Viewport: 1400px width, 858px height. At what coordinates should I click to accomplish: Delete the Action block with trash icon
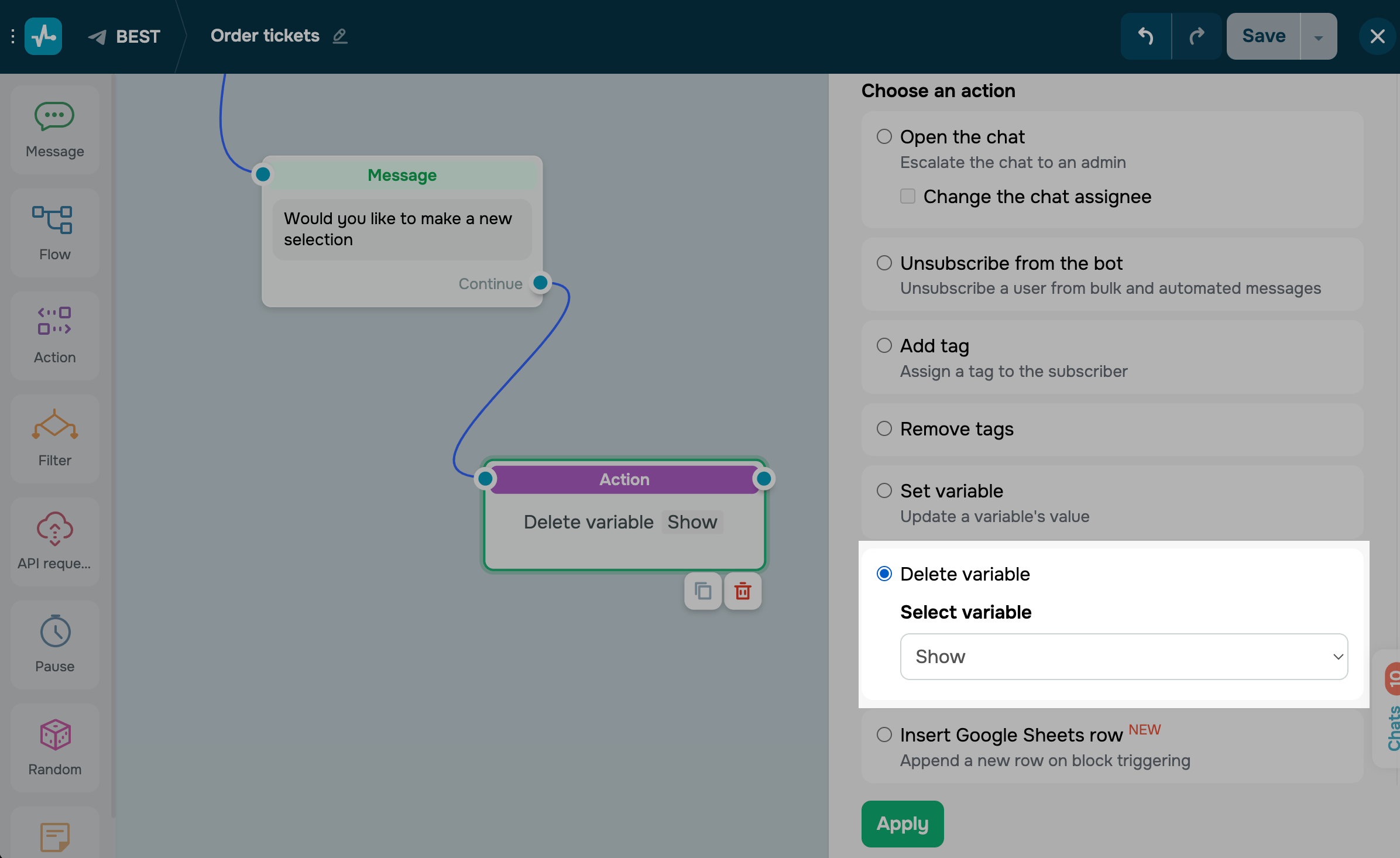tap(743, 591)
